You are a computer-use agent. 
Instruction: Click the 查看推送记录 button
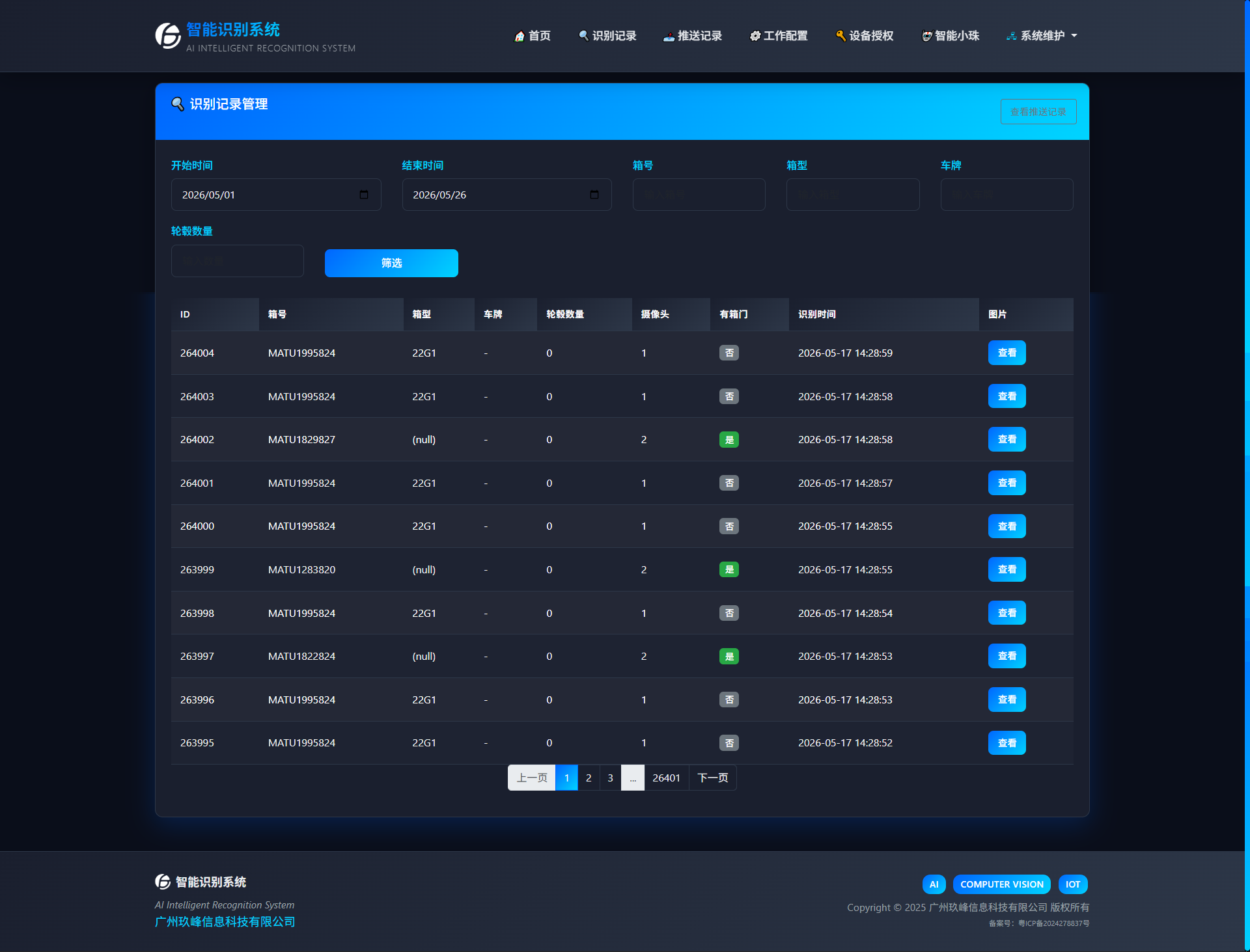pyautogui.click(x=1038, y=111)
